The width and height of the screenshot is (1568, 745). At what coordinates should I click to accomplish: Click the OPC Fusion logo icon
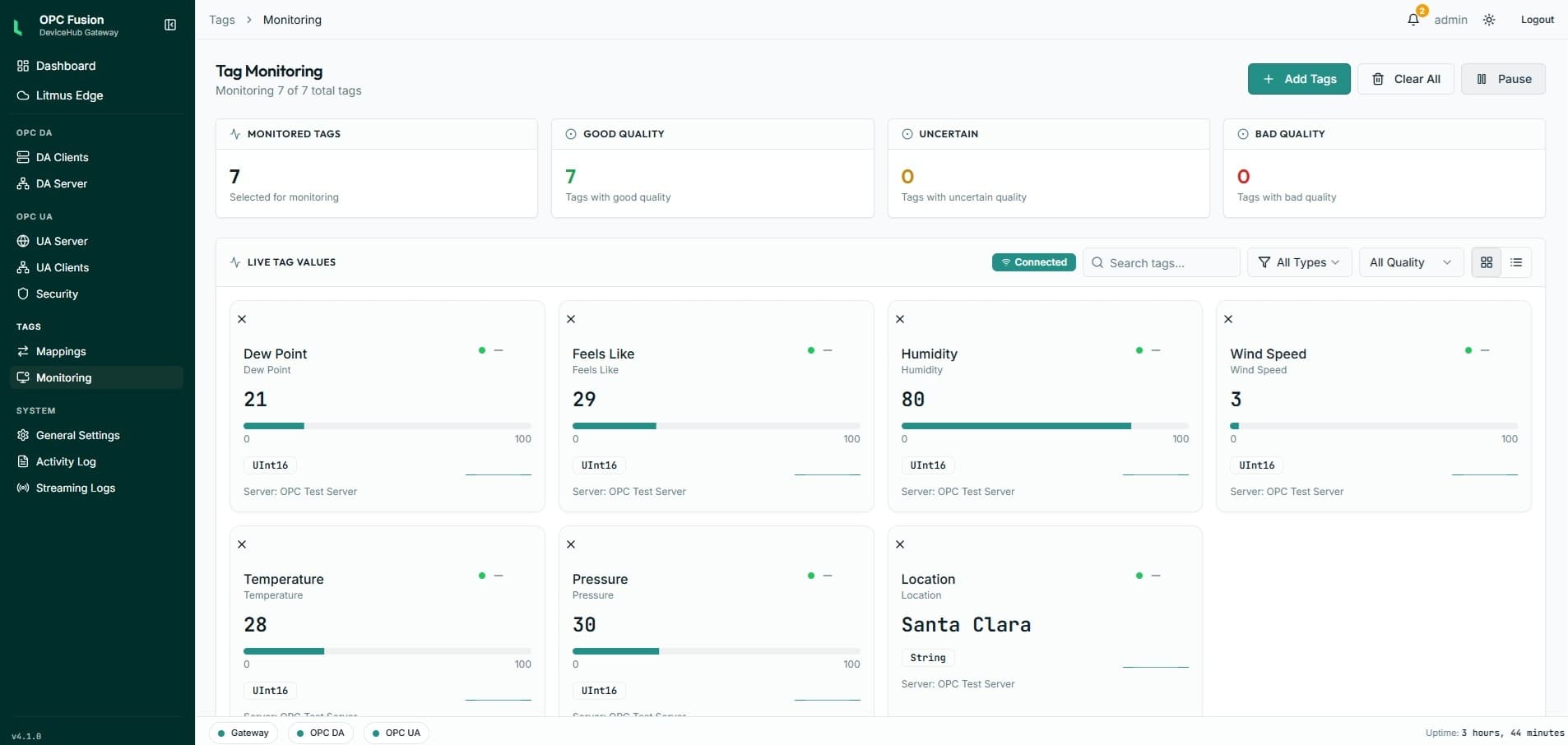[x=18, y=26]
